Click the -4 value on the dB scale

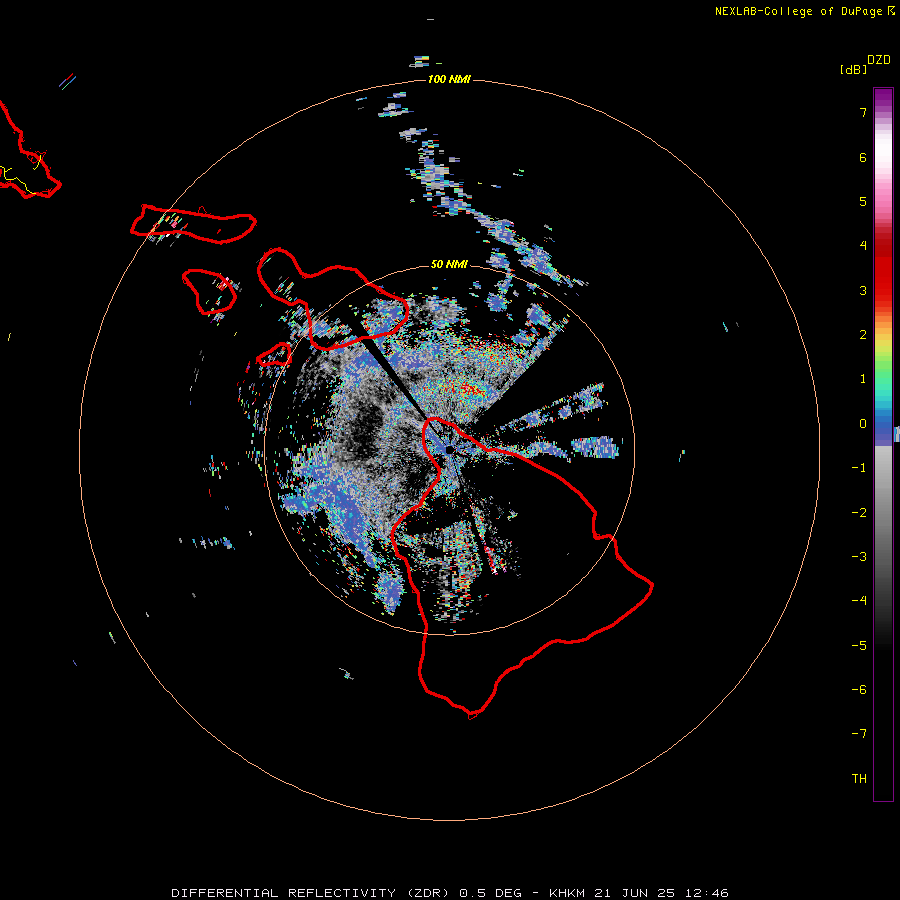pos(859,601)
